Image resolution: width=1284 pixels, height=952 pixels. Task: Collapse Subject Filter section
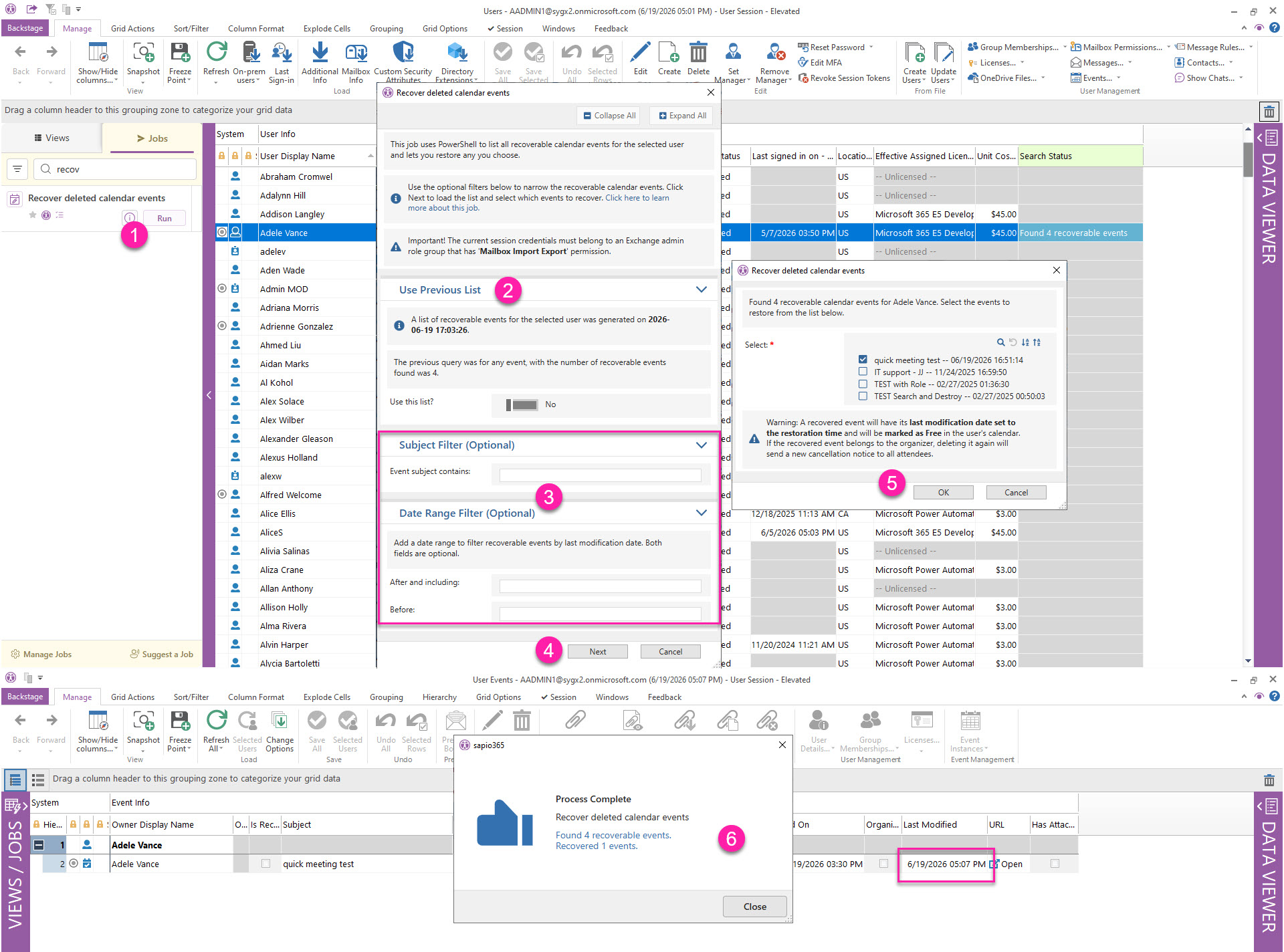tap(701, 445)
